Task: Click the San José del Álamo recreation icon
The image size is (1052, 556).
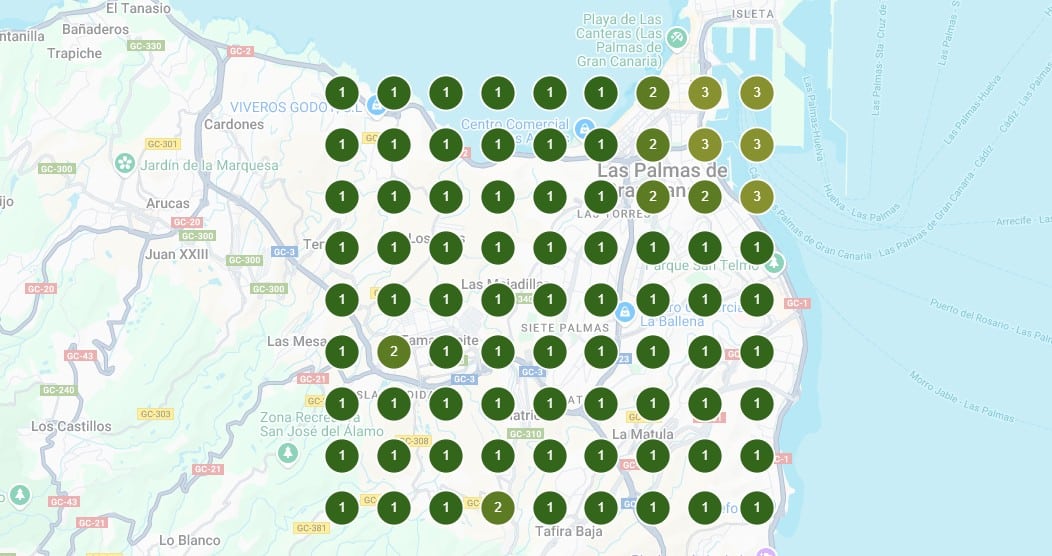Action: pos(288,453)
